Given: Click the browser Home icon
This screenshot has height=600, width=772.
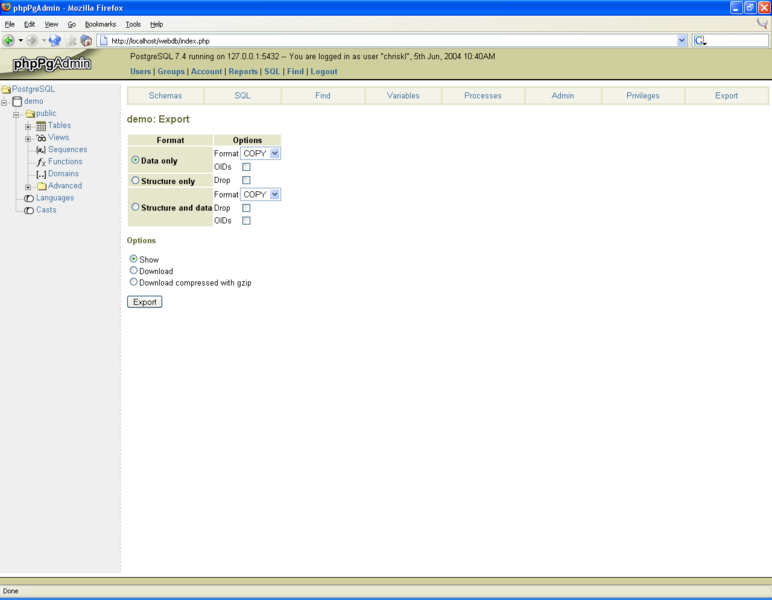Looking at the screenshot, I should (87, 41).
